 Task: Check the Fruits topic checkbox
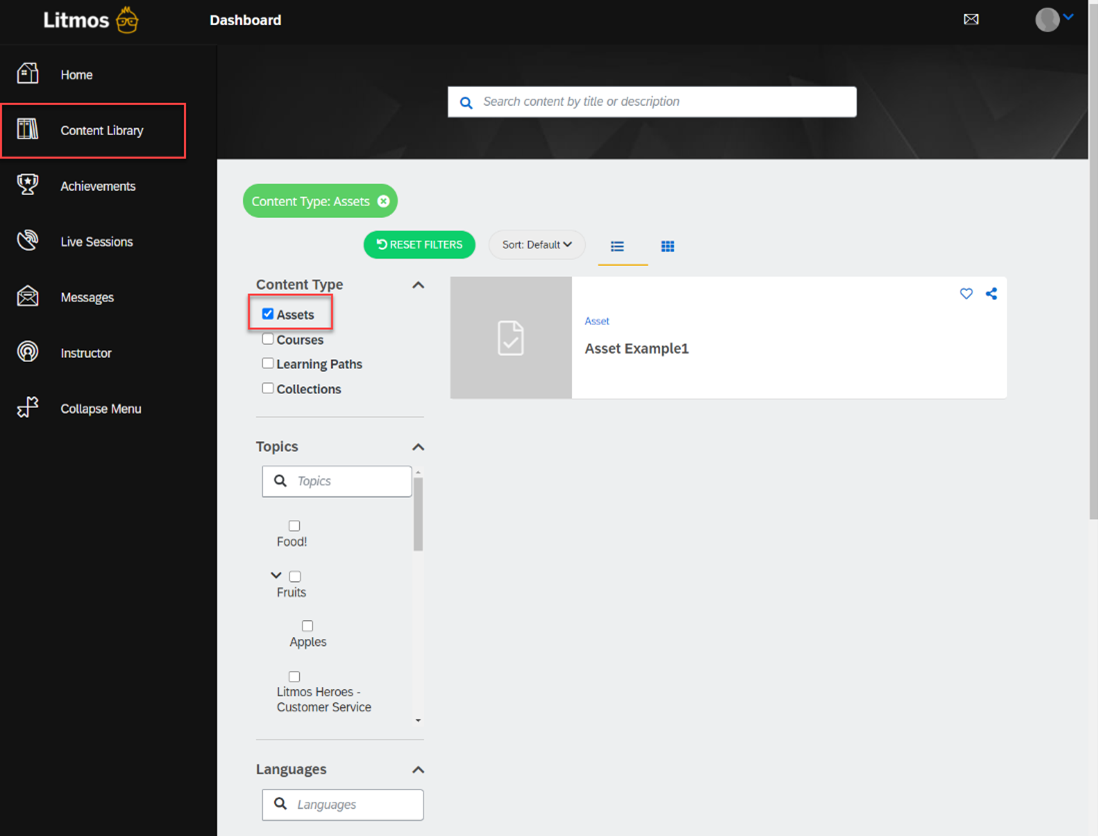(295, 576)
